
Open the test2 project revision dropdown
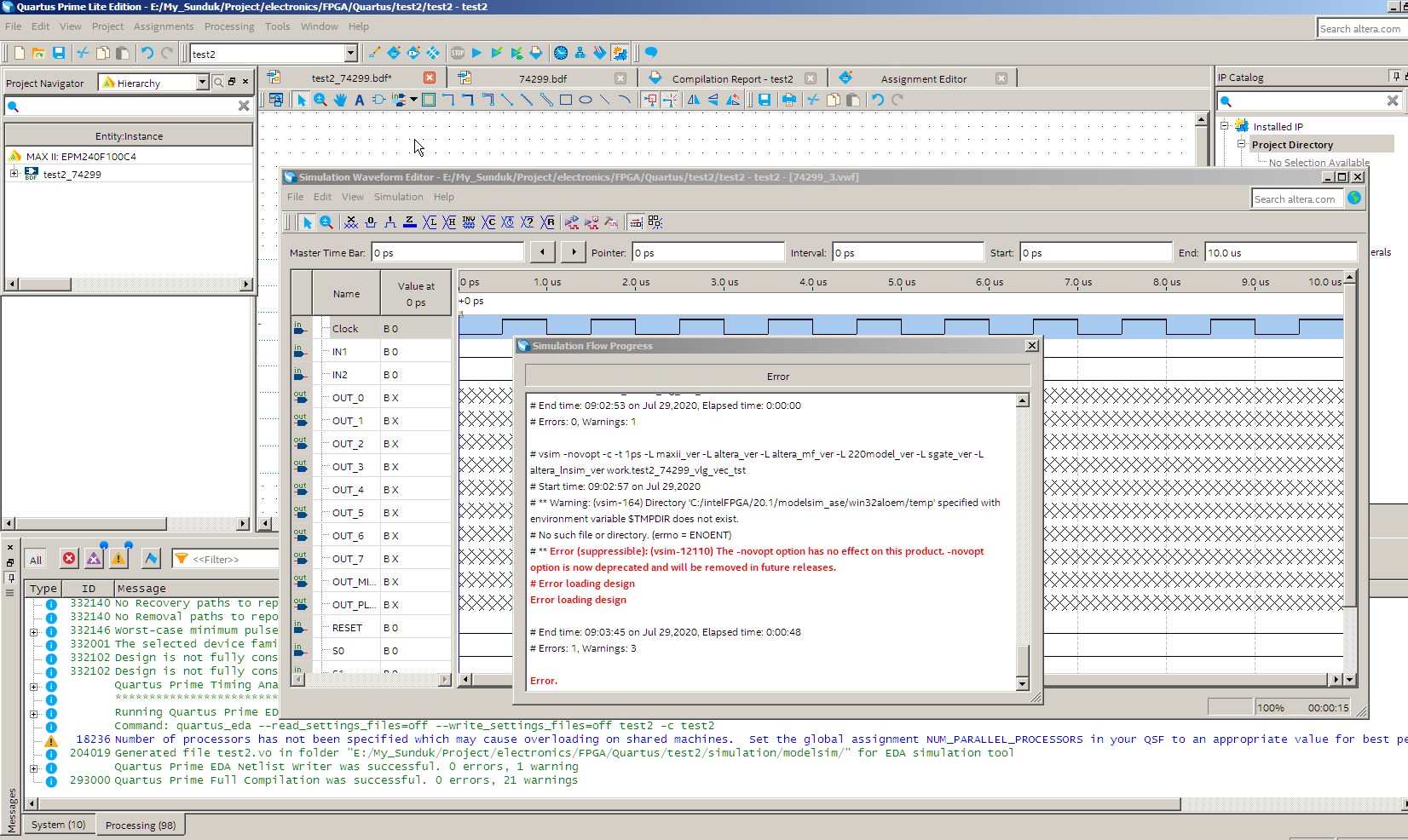(x=350, y=54)
